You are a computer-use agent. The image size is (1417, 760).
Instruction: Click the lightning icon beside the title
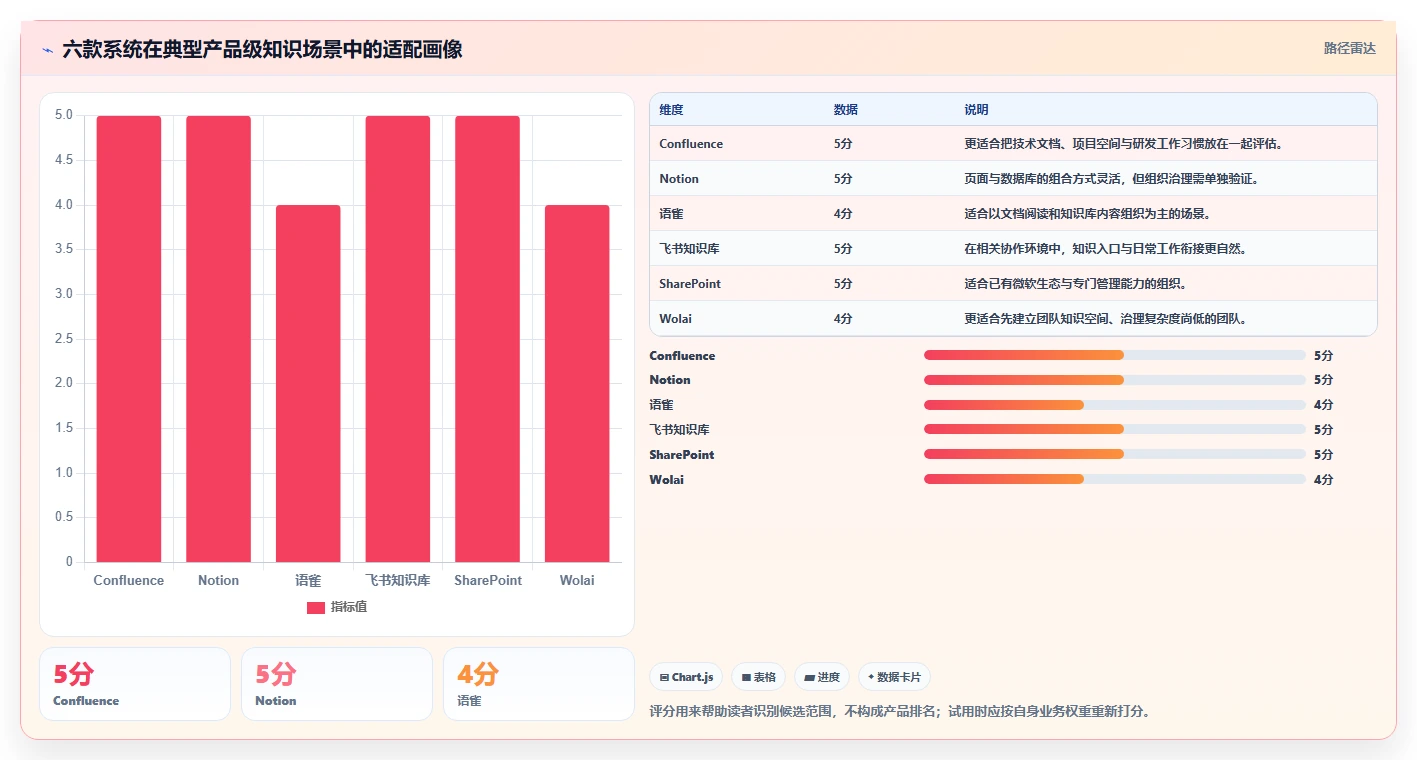tap(47, 49)
